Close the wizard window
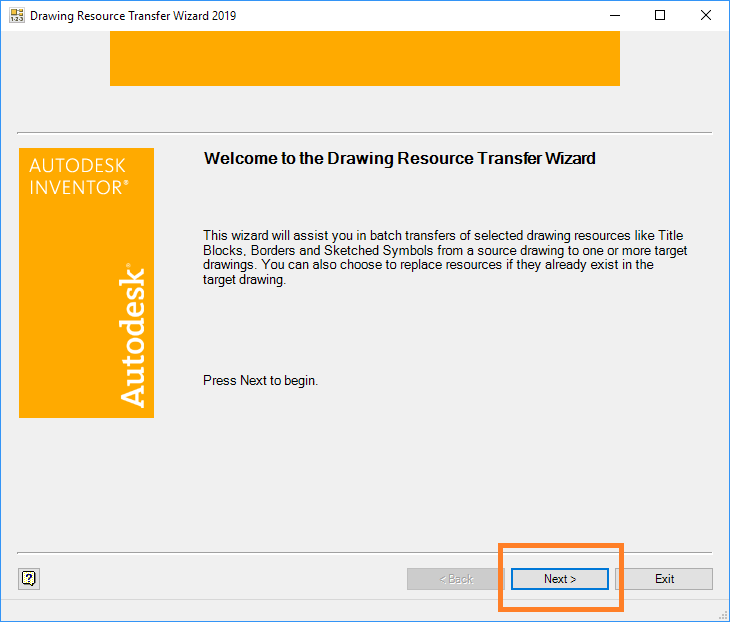Image resolution: width=730 pixels, height=622 pixels. pos(705,15)
